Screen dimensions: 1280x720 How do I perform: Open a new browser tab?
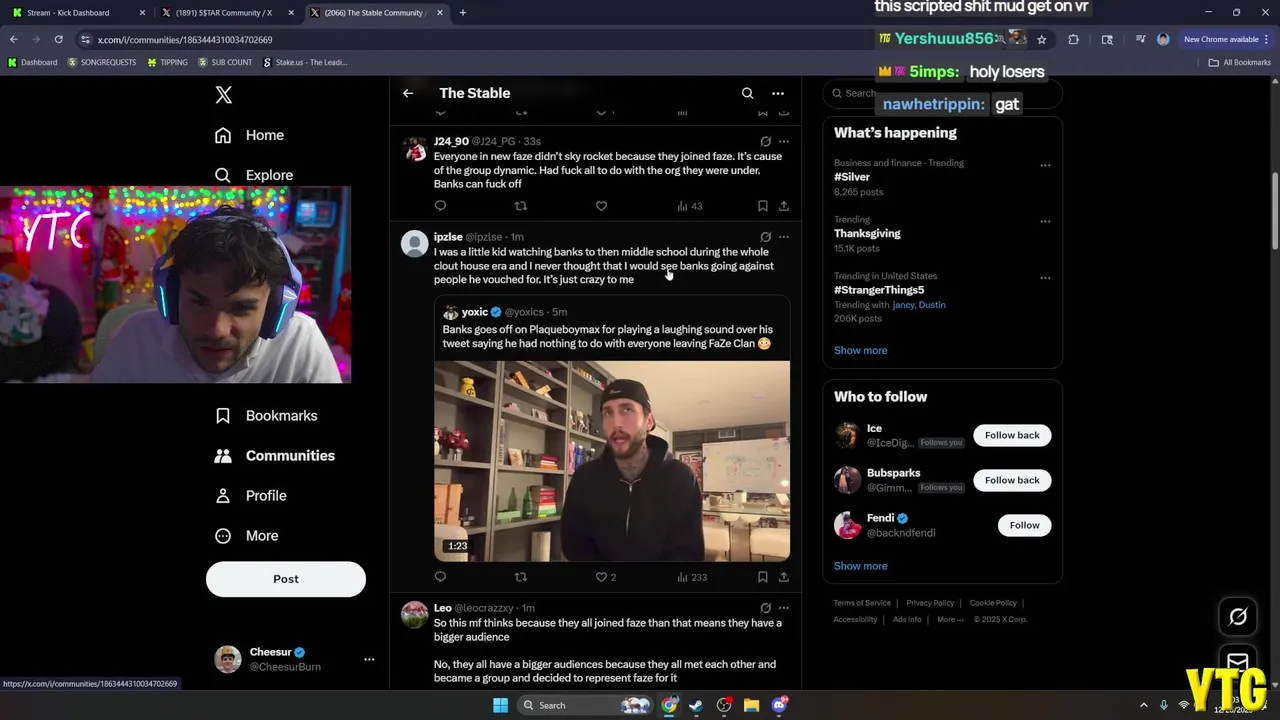click(463, 13)
